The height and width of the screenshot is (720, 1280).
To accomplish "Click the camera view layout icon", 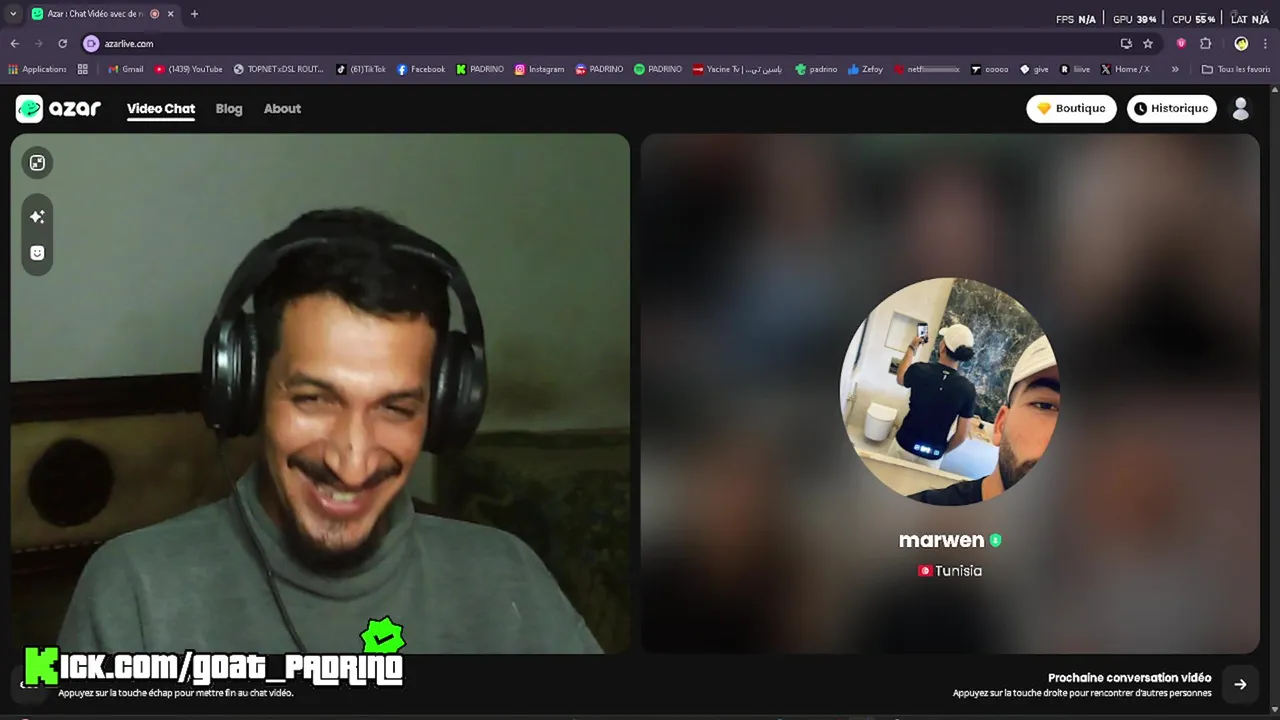I will [37, 163].
